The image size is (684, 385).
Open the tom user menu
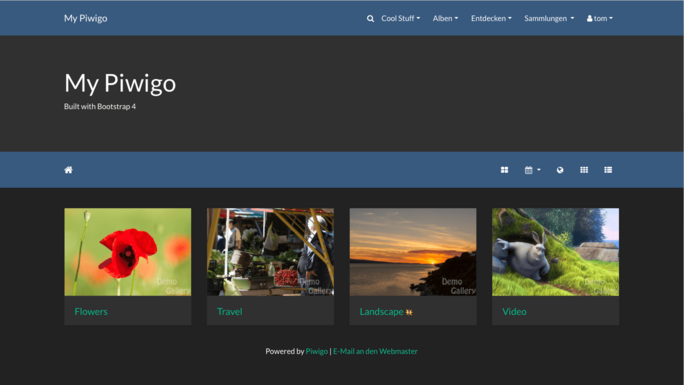600,18
